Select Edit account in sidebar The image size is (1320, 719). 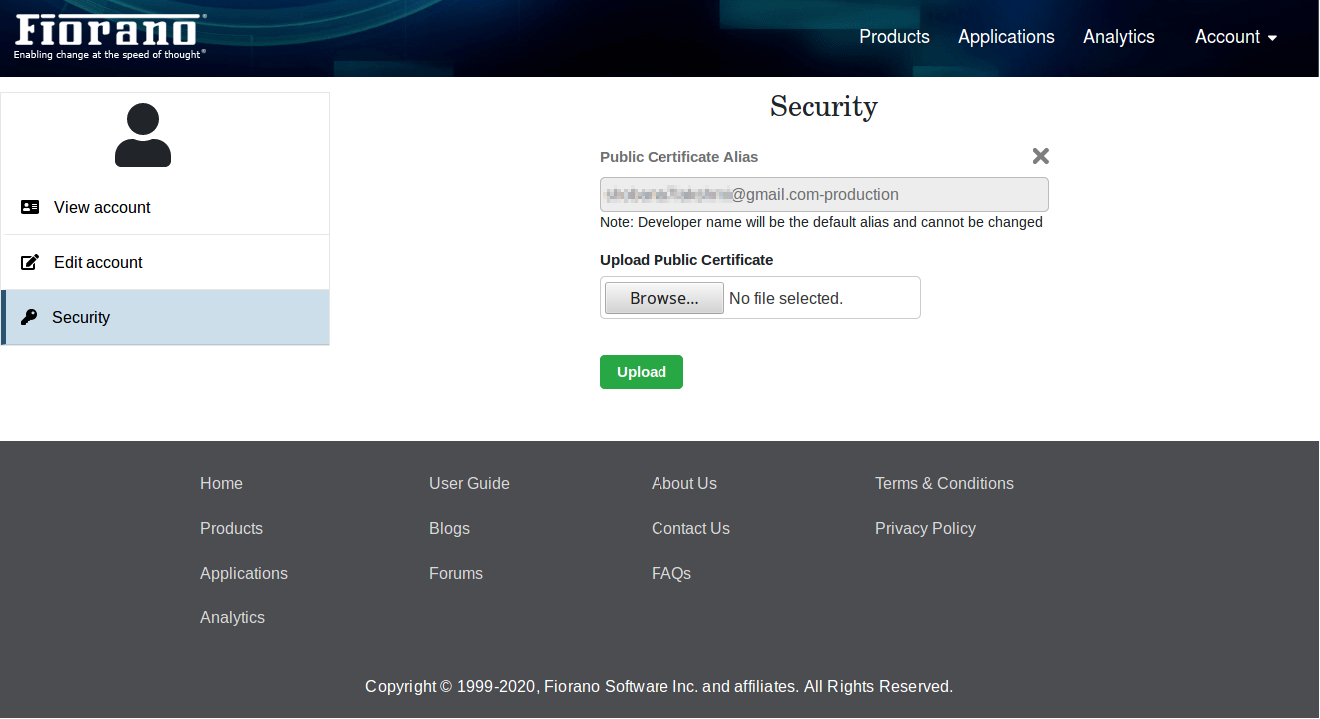click(98, 262)
